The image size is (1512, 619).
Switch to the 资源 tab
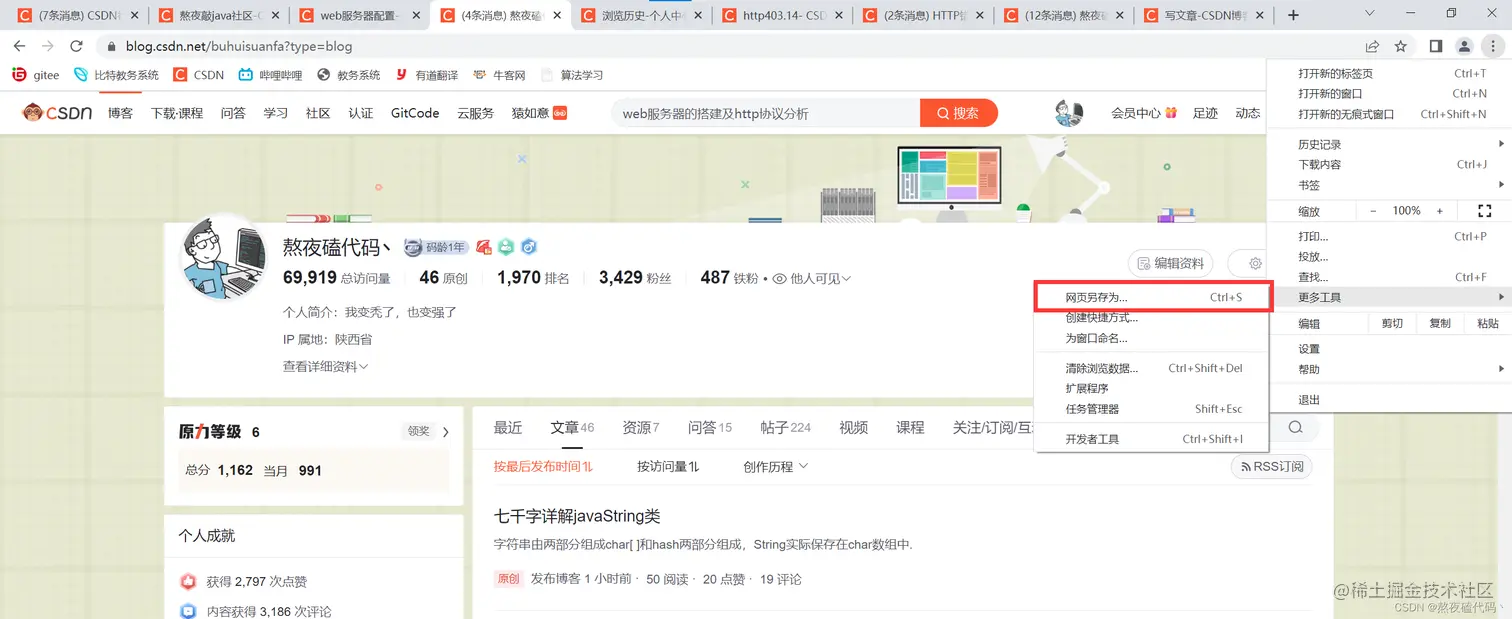[x=638, y=426]
